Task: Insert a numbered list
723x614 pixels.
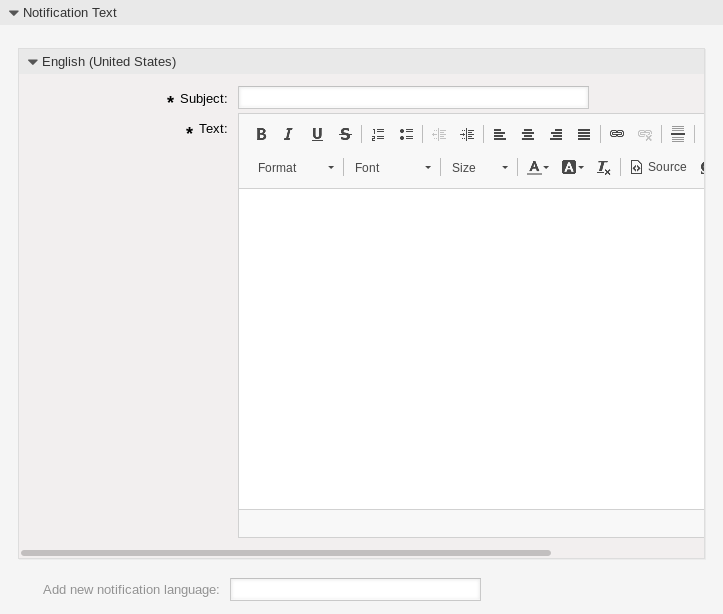Action: (x=378, y=134)
